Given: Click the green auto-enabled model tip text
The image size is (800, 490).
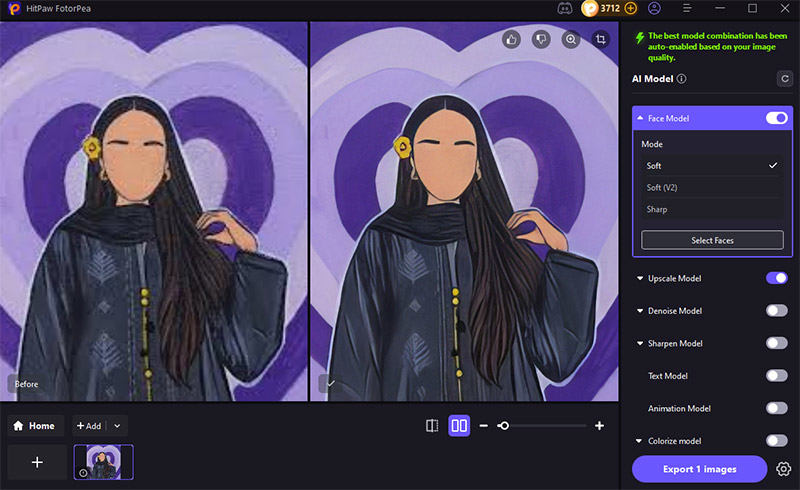Looking at the screenshot, I should click(717, 46).
